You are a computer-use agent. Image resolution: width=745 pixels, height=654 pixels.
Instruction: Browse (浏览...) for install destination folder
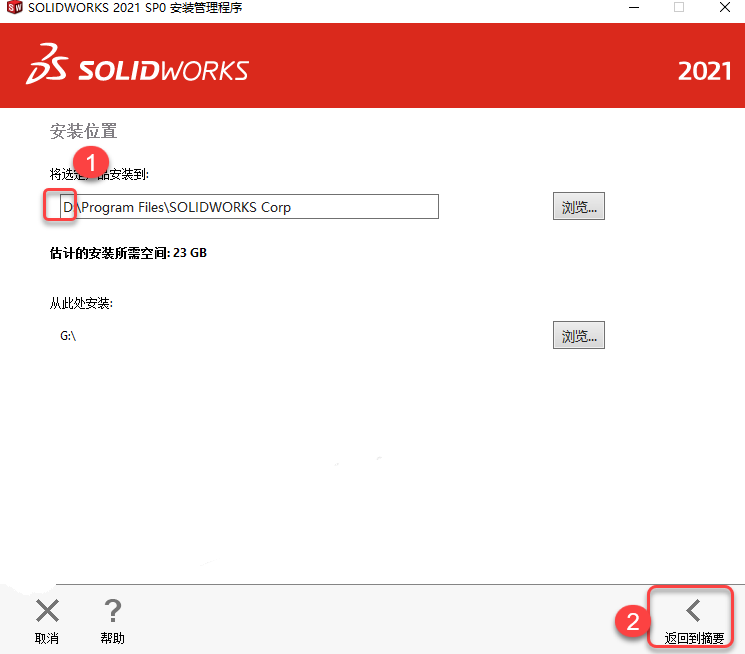[x=579, y=206]
